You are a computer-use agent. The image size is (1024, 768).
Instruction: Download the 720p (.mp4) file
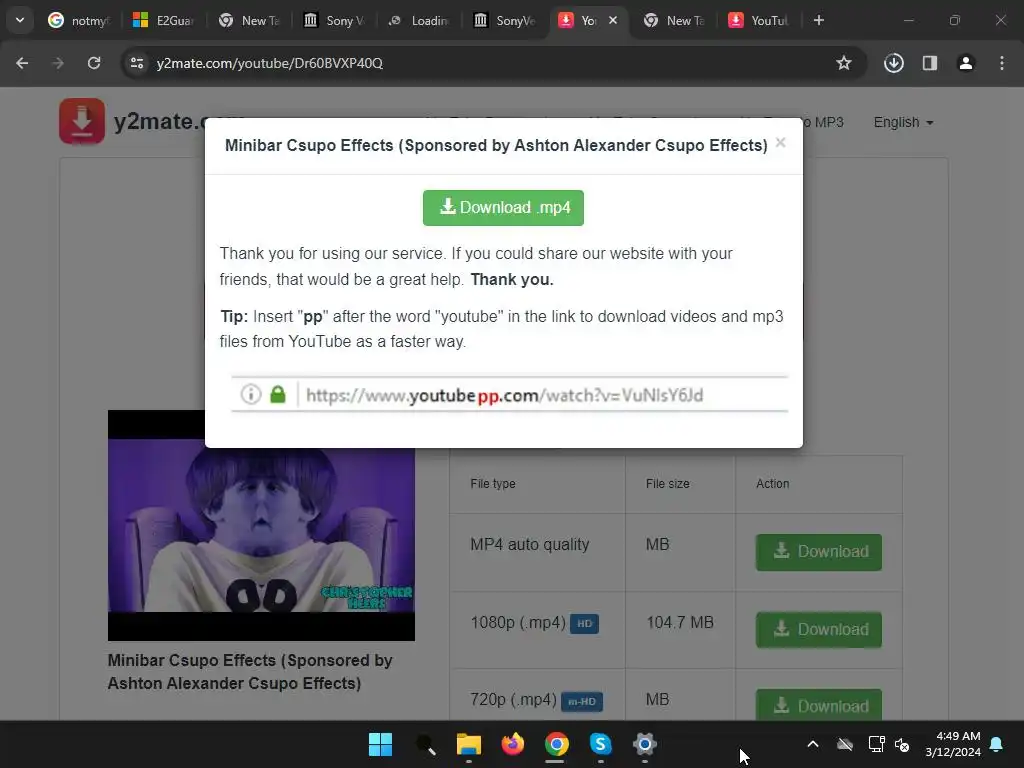click(x=818, y=705)
